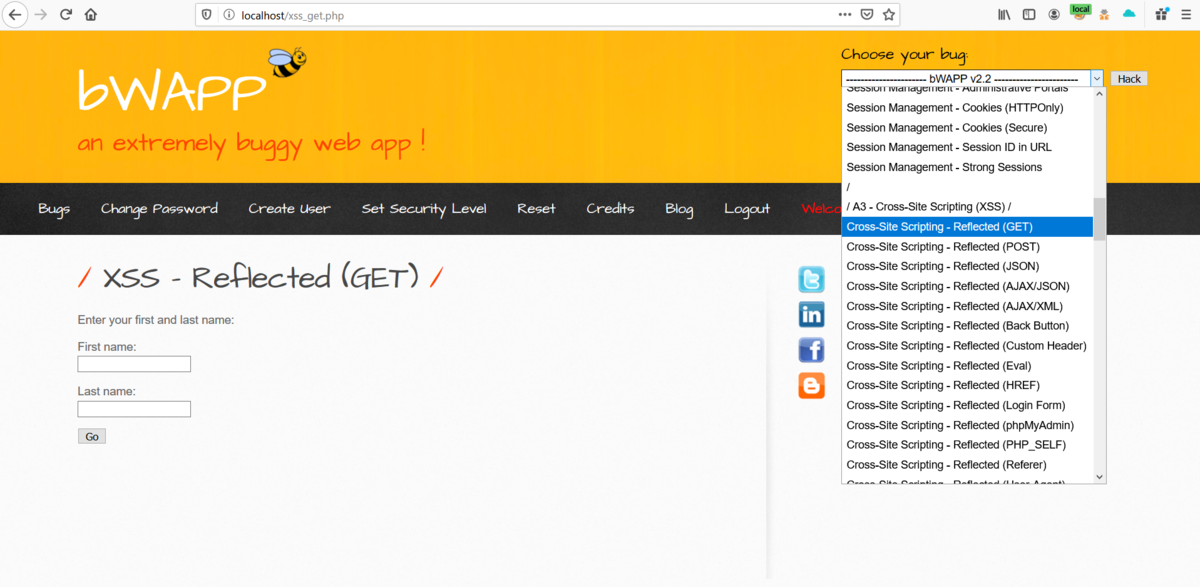Open the Firefox account icon
The width and height of the screenshot is (1200, 587).
point(1054,15)
